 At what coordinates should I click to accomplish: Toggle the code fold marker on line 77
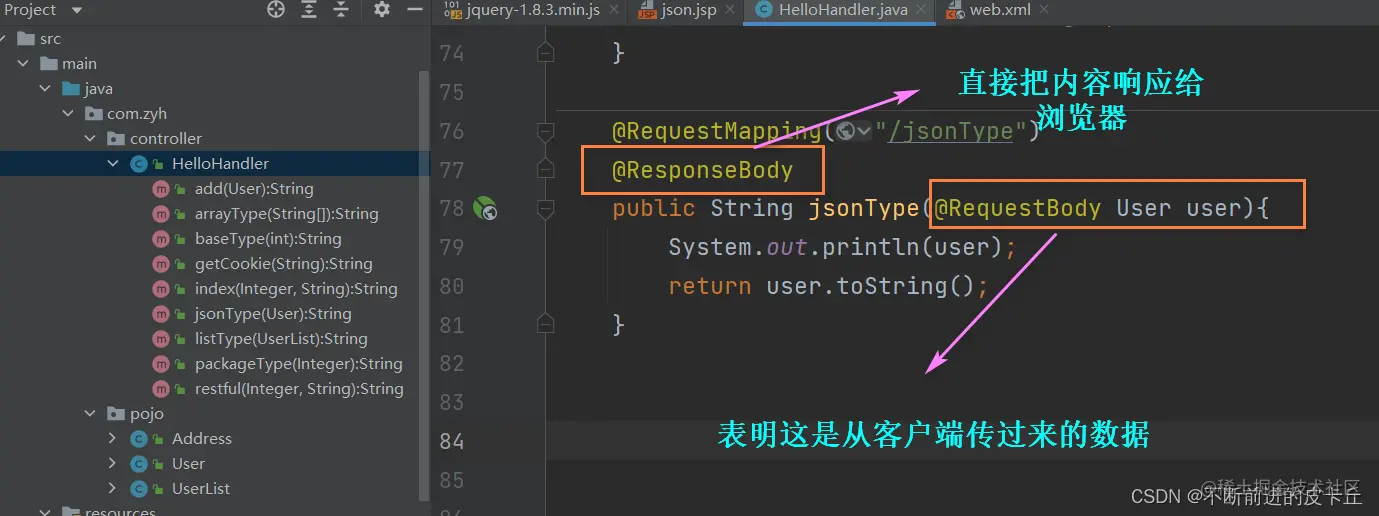(x=545, y=169)
